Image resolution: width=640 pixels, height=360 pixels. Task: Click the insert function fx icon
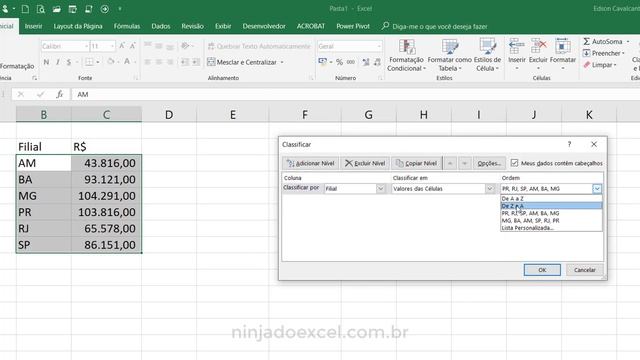coord(60,94)
